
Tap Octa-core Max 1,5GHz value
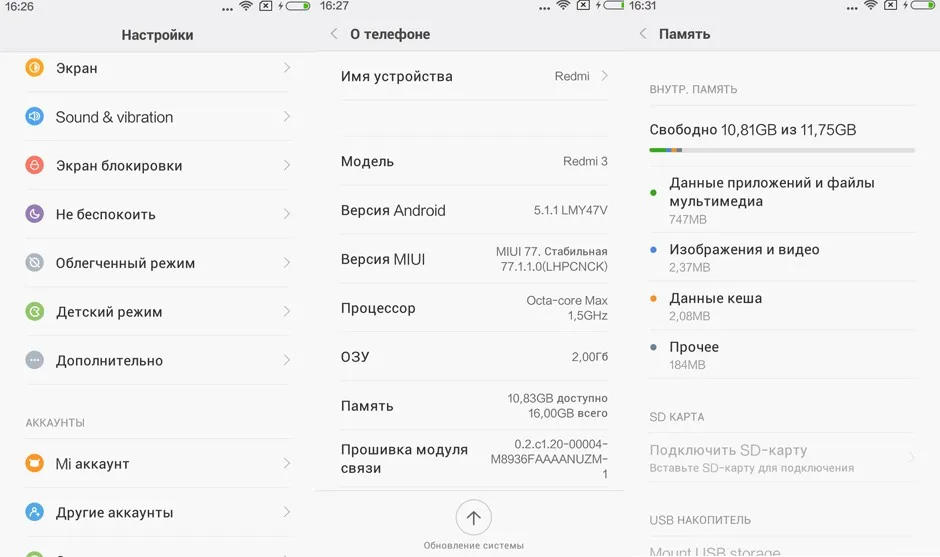567,308
